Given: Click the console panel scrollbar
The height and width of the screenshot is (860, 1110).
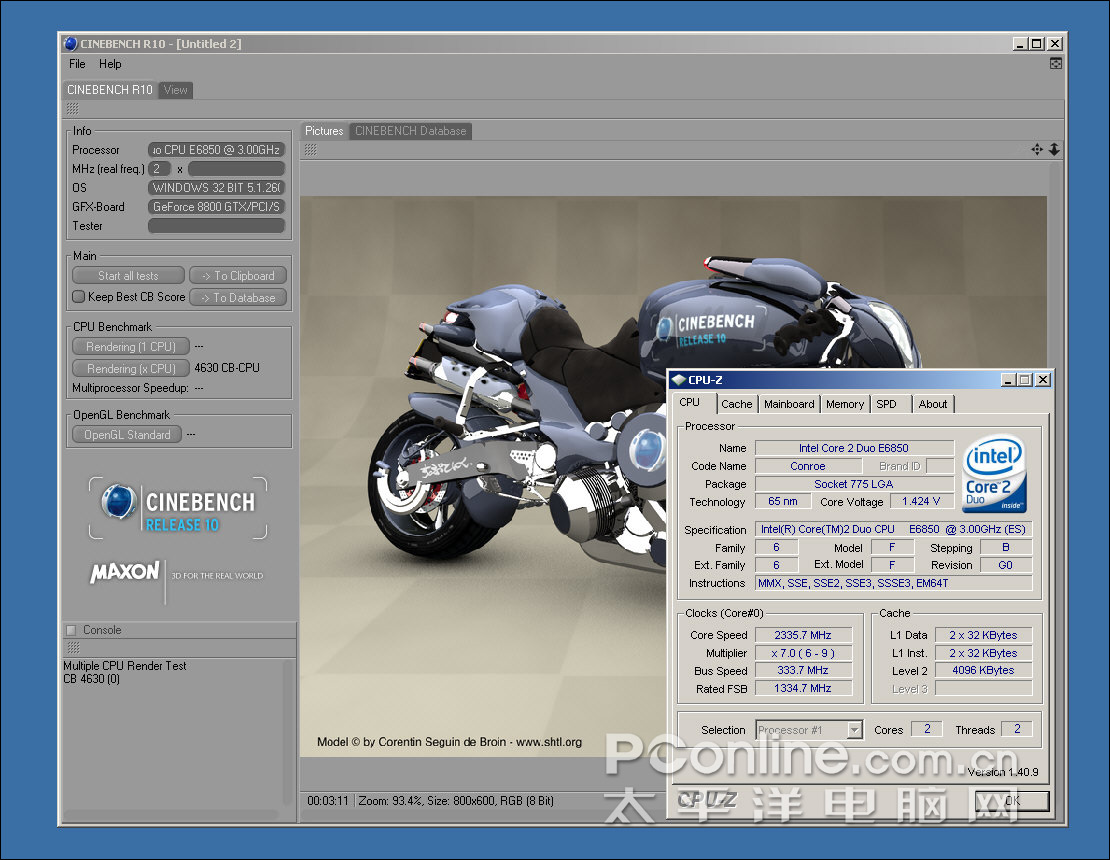Looking at the screenshot, I should [289, 733].
